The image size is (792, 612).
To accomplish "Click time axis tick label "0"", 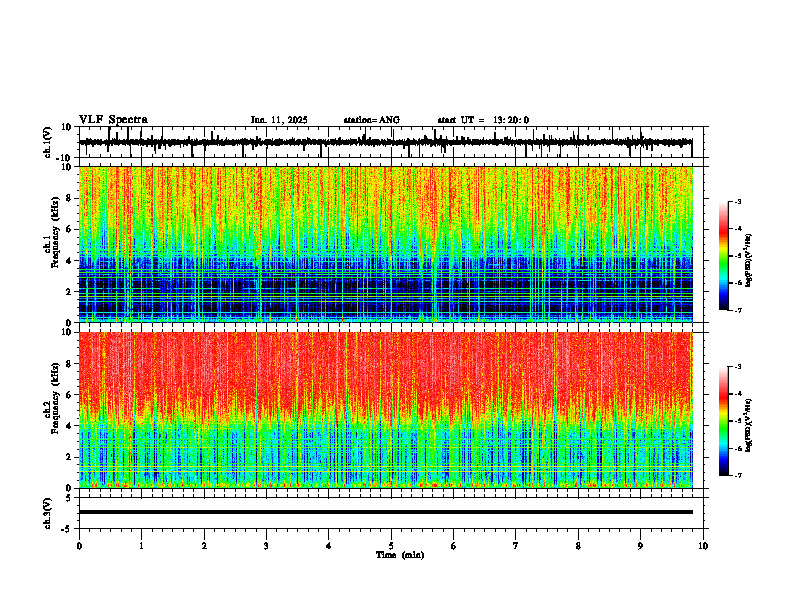I will click(x=79, y=546).
